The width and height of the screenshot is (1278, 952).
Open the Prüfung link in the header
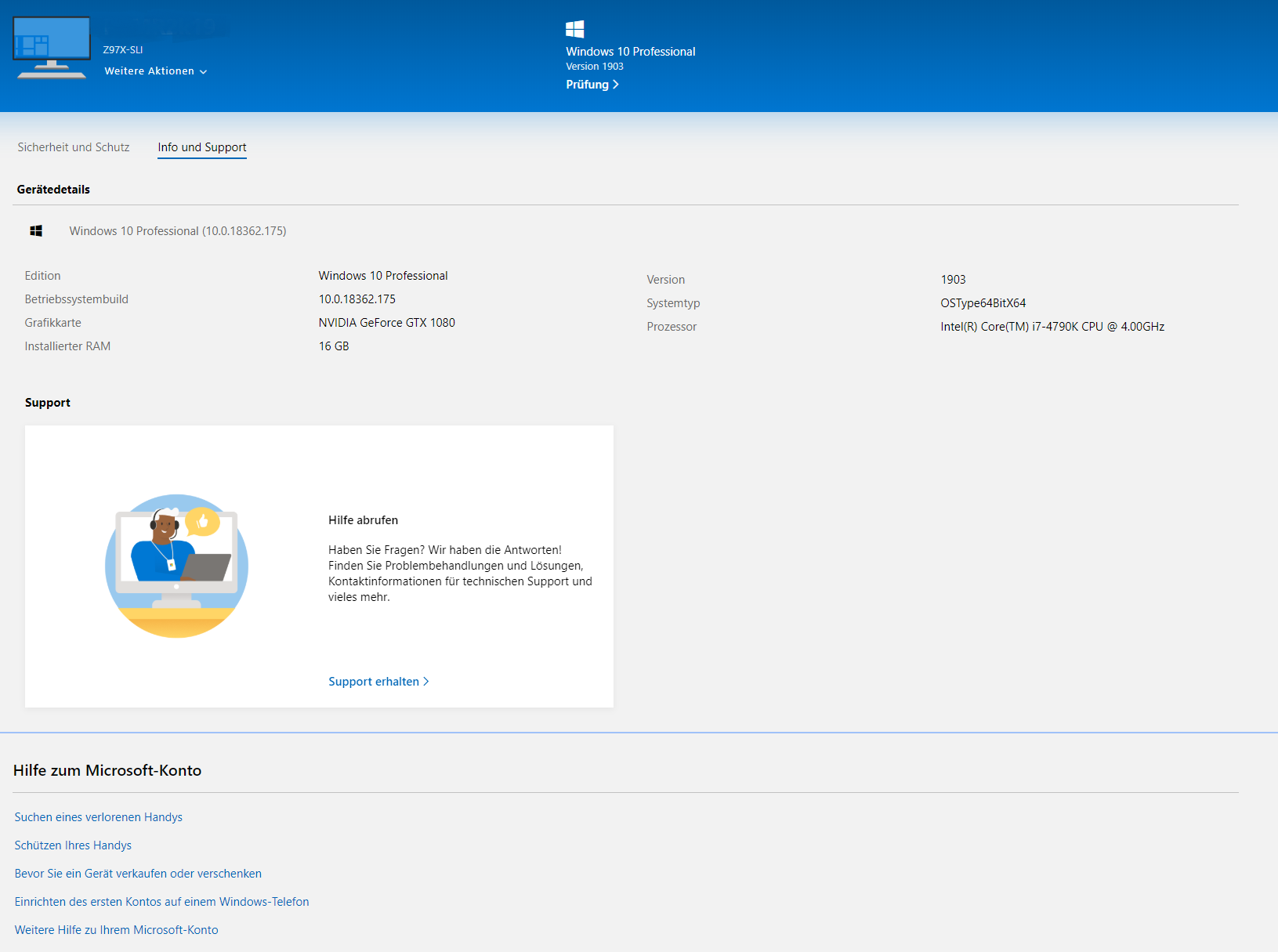point(592,85)
